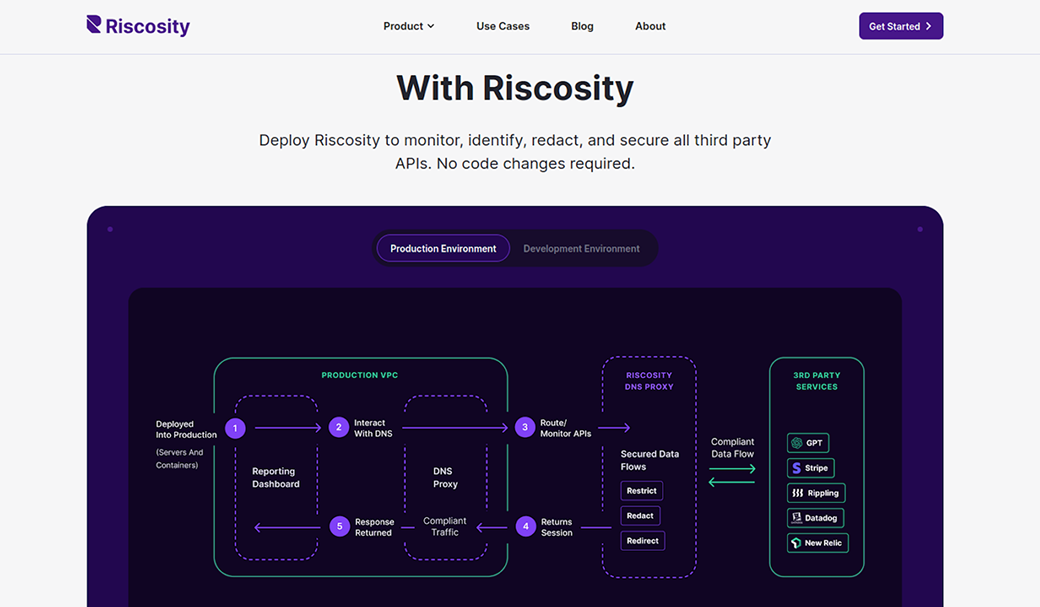Select the Production Environment tab

pos(443,248)
